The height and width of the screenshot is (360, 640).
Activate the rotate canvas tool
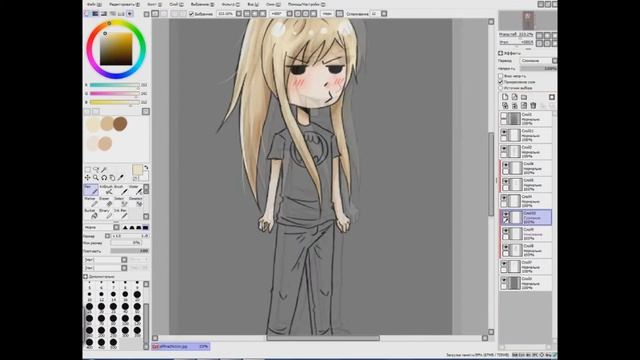coord(104,178)
